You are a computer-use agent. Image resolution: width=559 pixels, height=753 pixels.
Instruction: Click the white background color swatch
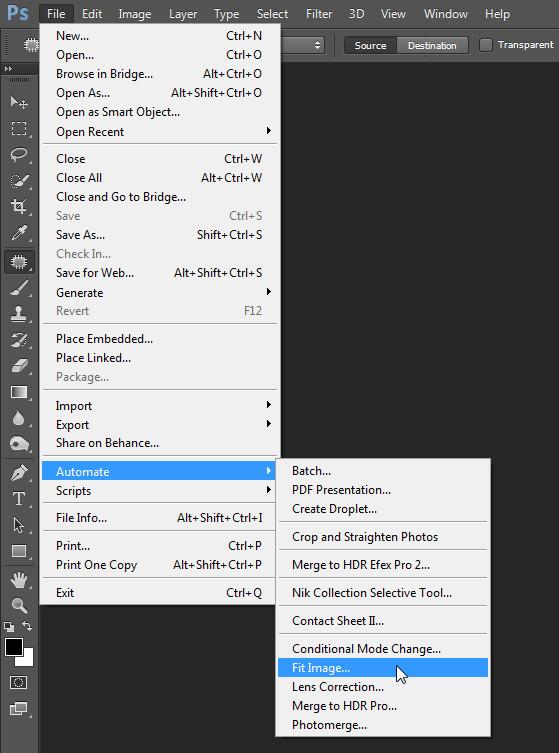click(x=27, y=660)
